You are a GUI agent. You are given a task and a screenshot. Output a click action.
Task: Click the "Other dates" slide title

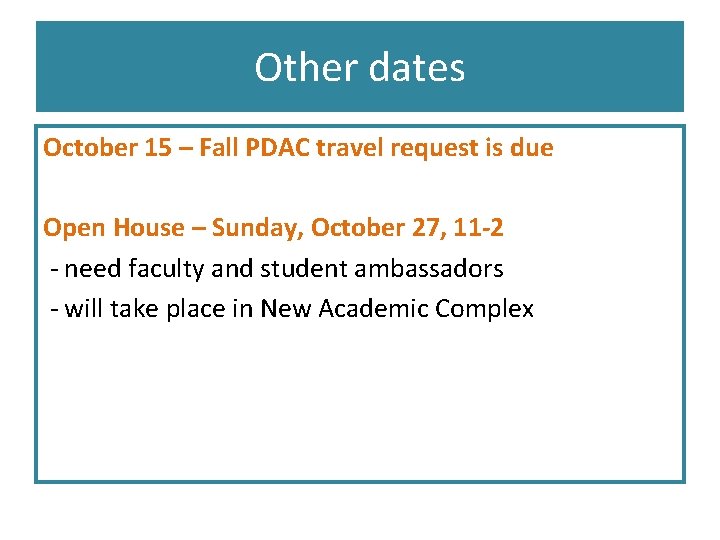pyautogui.click(x=359, y=68)
